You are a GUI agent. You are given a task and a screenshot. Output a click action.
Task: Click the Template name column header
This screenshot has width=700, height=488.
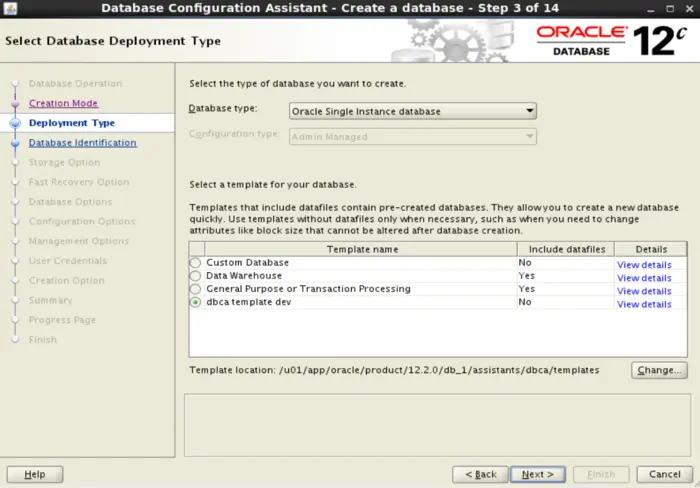pos(361,249)
